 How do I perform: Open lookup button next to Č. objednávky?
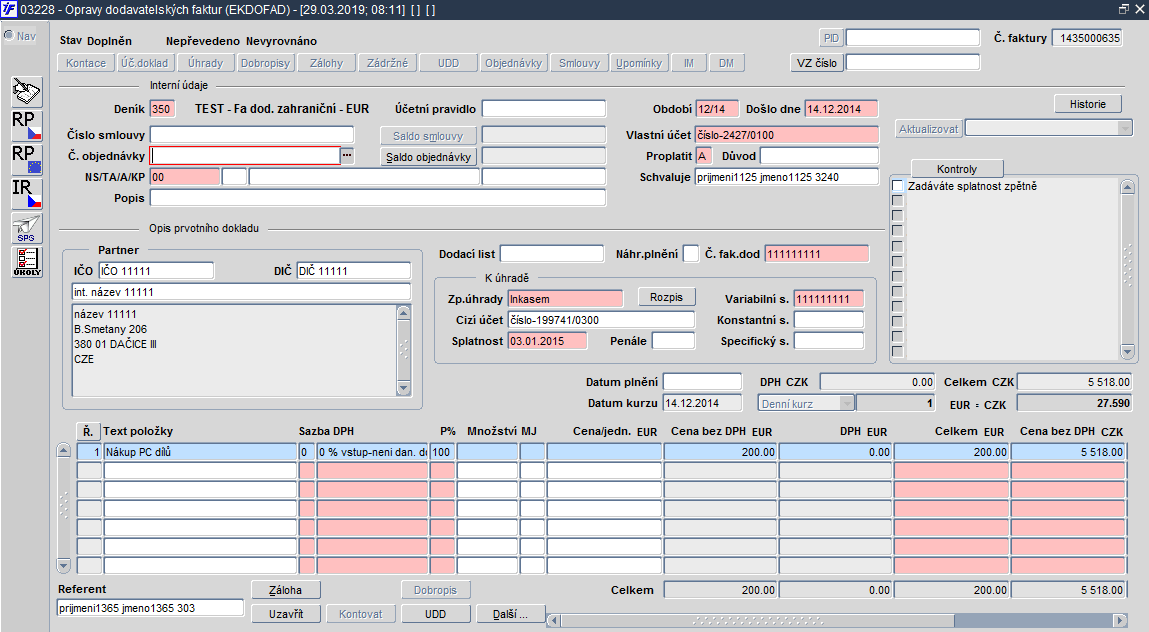(x=347, y=155)
